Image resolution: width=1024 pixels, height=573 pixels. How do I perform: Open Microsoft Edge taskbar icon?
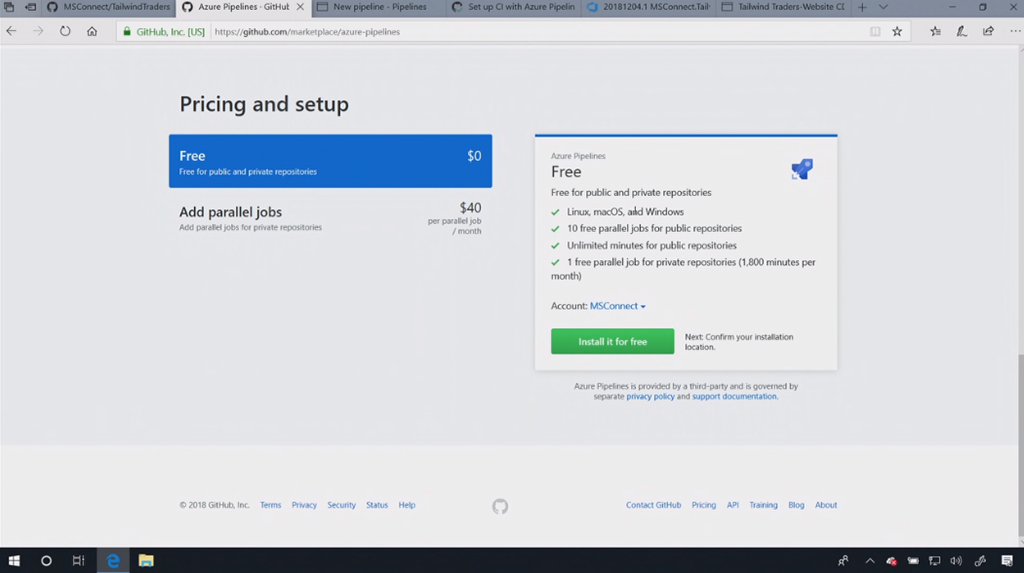click(x=113, y=561)
